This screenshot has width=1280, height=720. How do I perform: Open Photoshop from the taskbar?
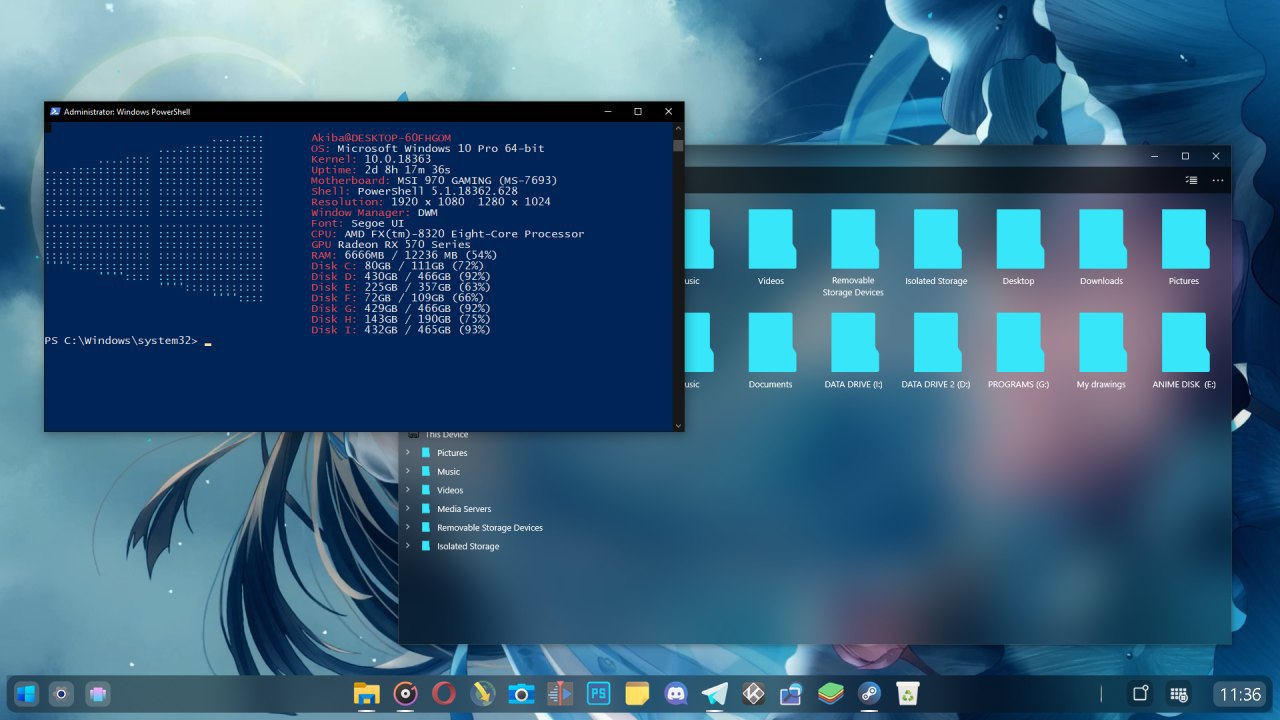tap(598, 694)
